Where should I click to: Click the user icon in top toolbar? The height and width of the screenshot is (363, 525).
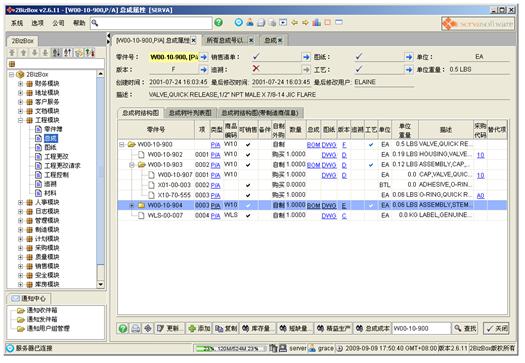pos(250,22)
